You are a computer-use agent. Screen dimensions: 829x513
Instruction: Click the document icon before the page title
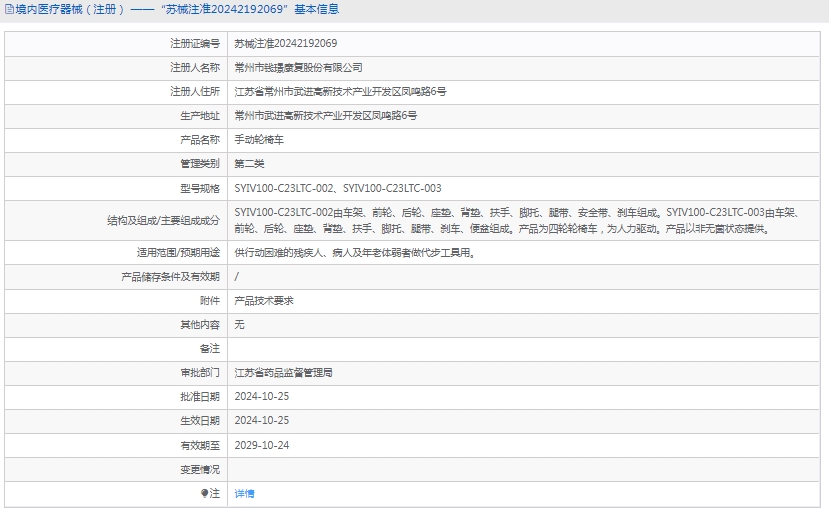click(x=8, y=9)
